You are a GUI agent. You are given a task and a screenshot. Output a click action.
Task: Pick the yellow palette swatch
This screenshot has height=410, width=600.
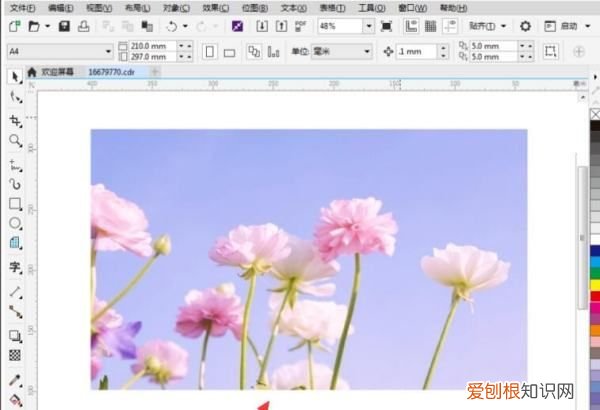click(595, 285)
